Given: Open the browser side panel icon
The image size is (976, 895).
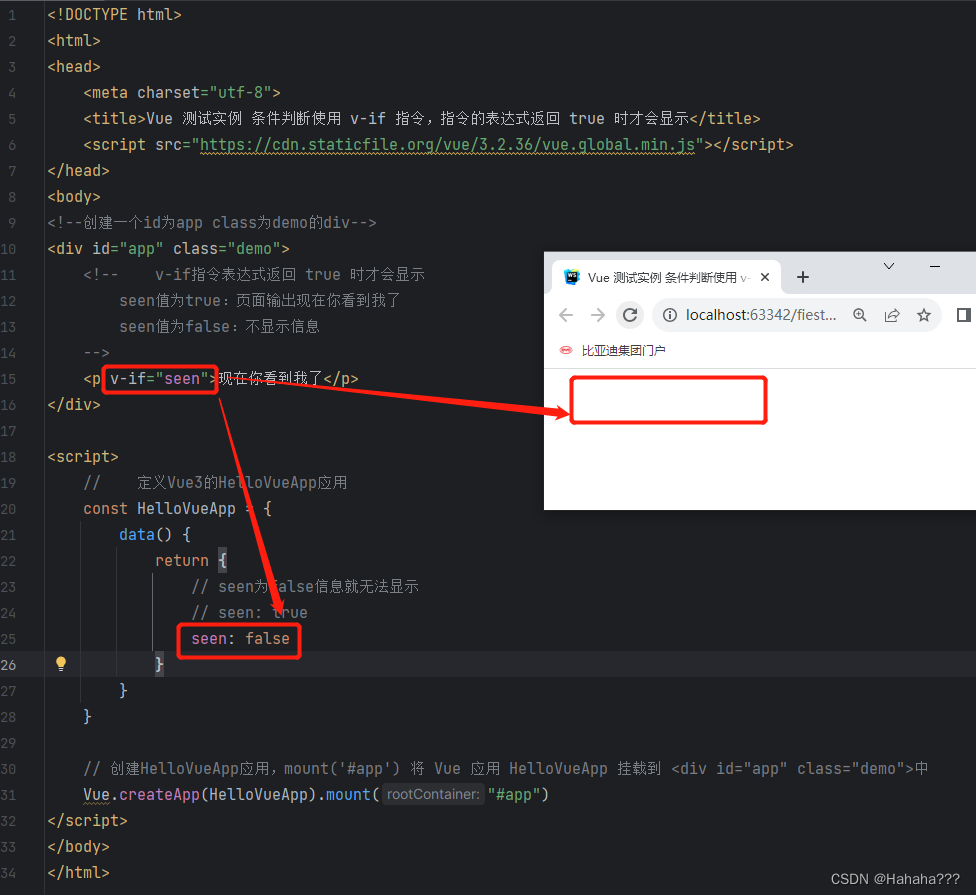Looking at the screenshot, I should pos(964,315).
